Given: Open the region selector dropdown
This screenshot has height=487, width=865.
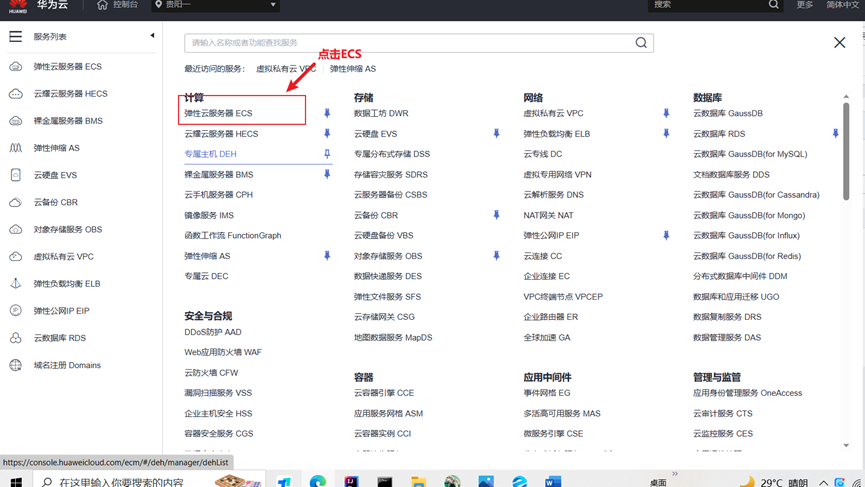Looking at the screenshot, I should [216, 5].
